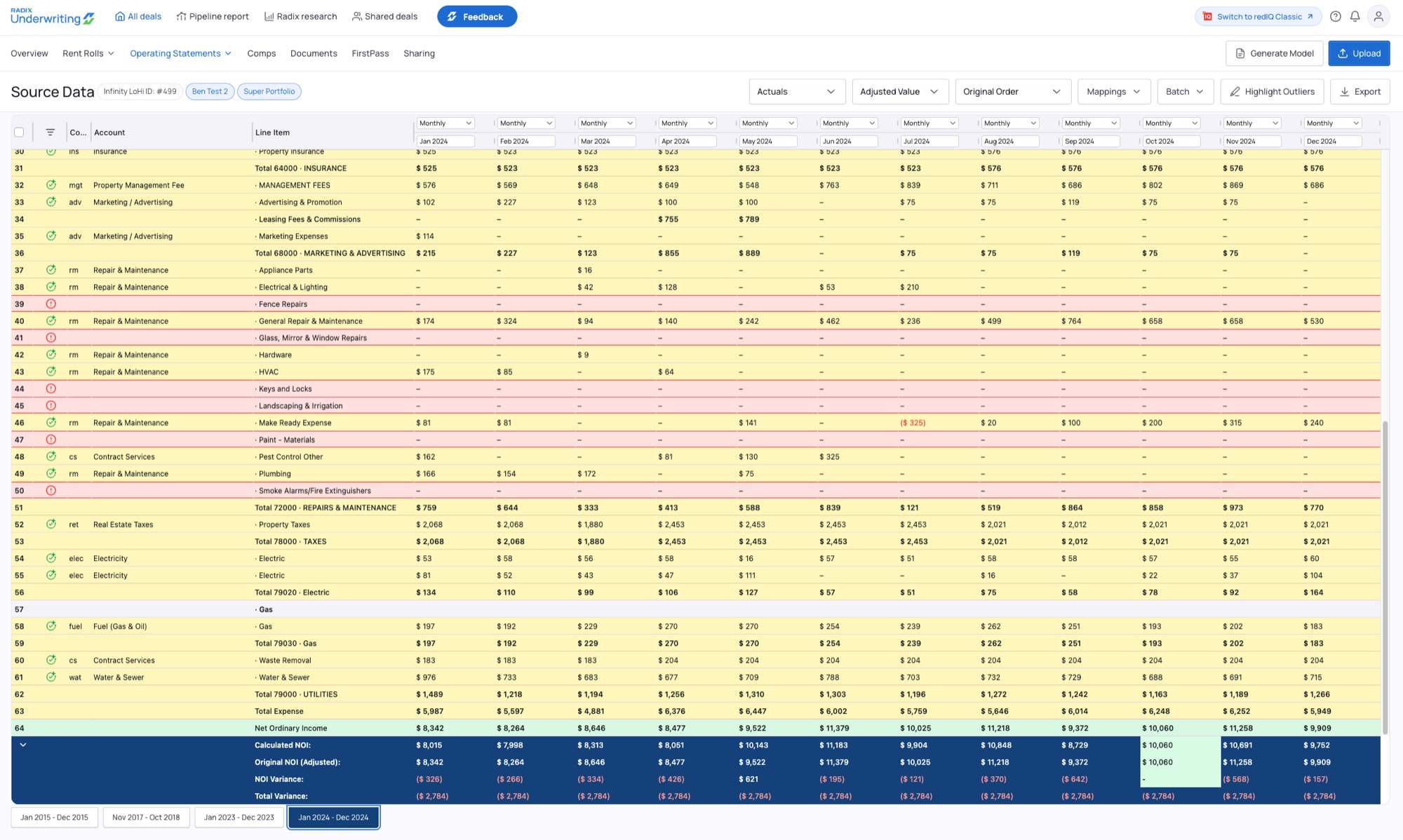The height and width of the screenshot is (840, 1403).
Task: Open the Actuals dropdown
Action: click(796, 91)
